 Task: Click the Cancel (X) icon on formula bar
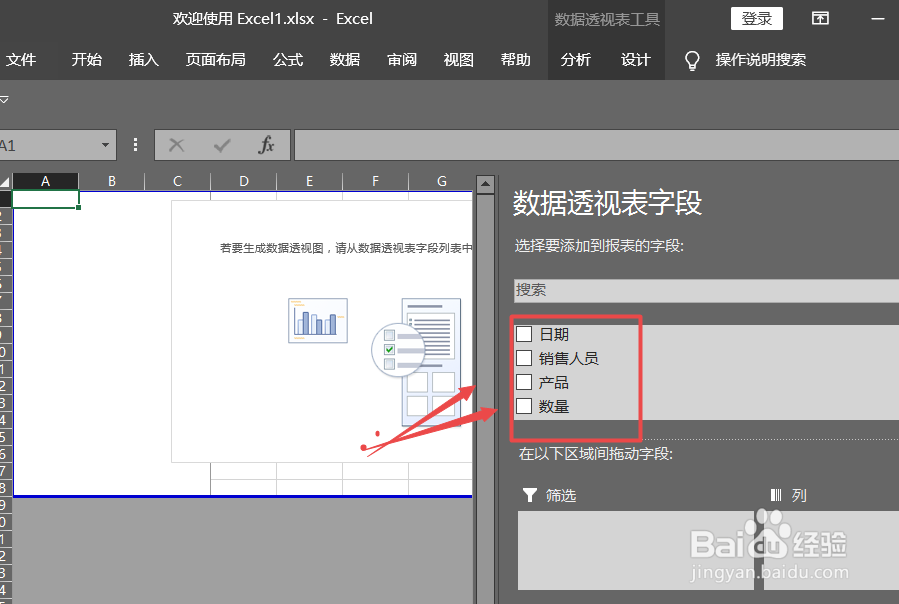pos(177,145)
